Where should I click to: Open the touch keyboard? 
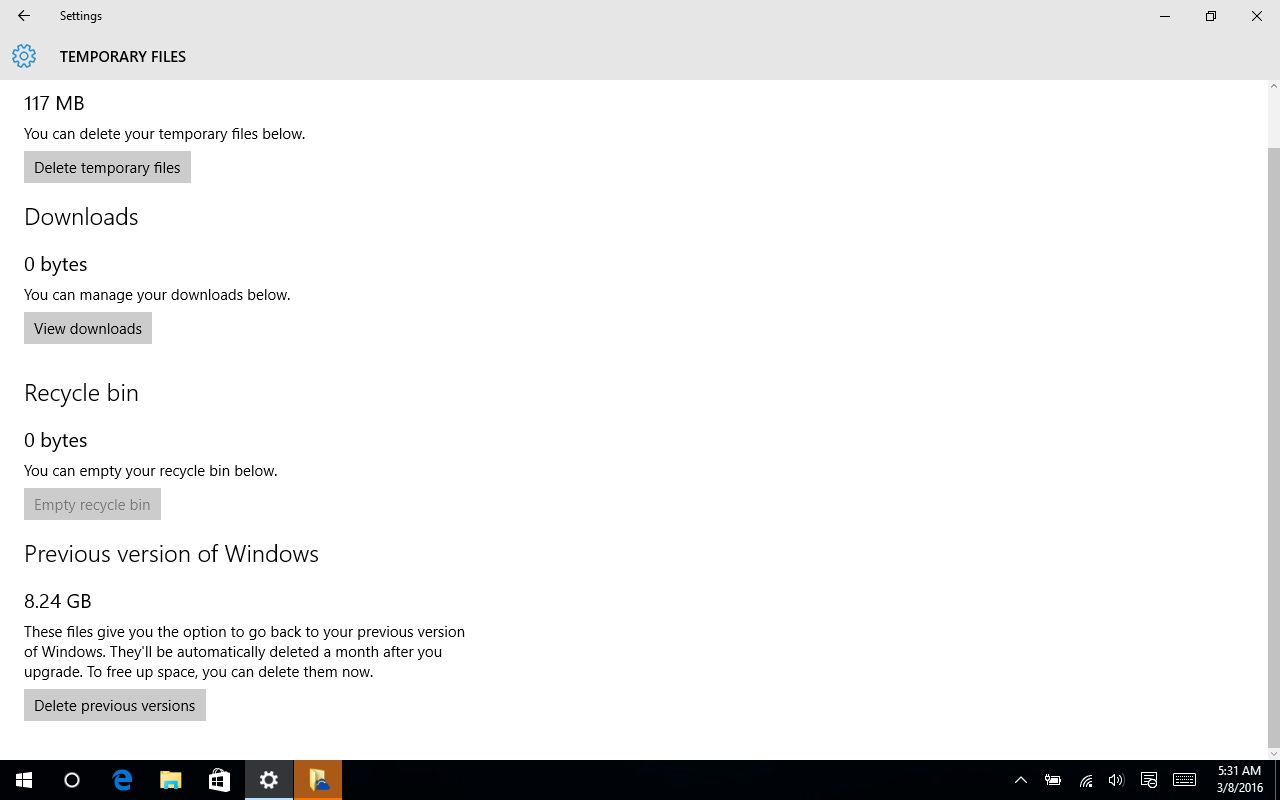click(1184, 780)
